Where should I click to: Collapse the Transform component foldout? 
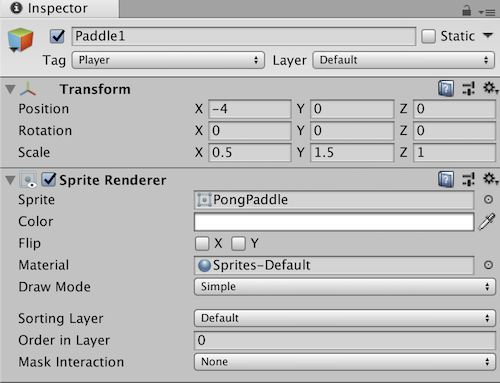tap(10, 89)
